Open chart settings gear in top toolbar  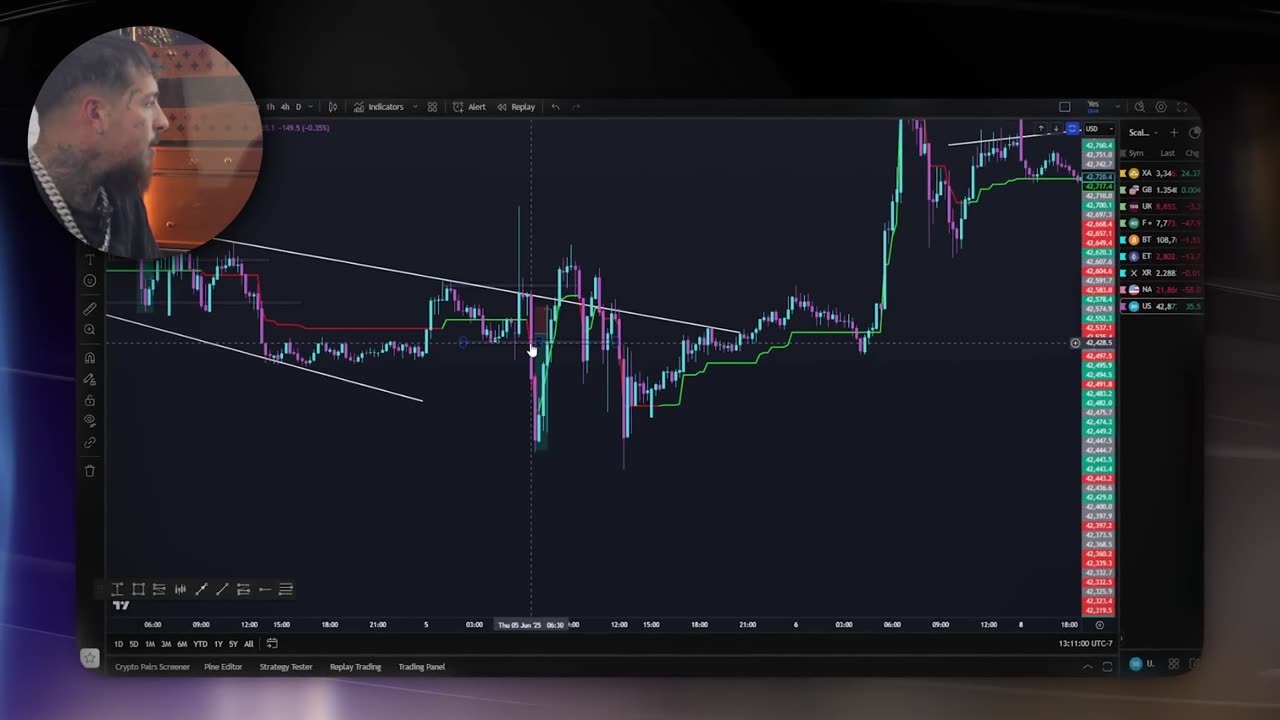click(x=1161, y=107)
